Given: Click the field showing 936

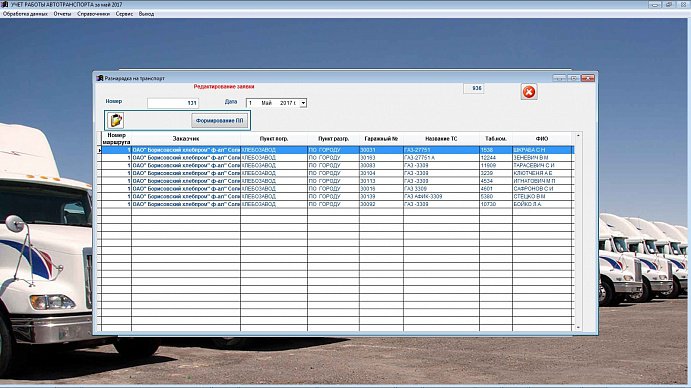Looking at the screenshot, I should click(474, 89).
